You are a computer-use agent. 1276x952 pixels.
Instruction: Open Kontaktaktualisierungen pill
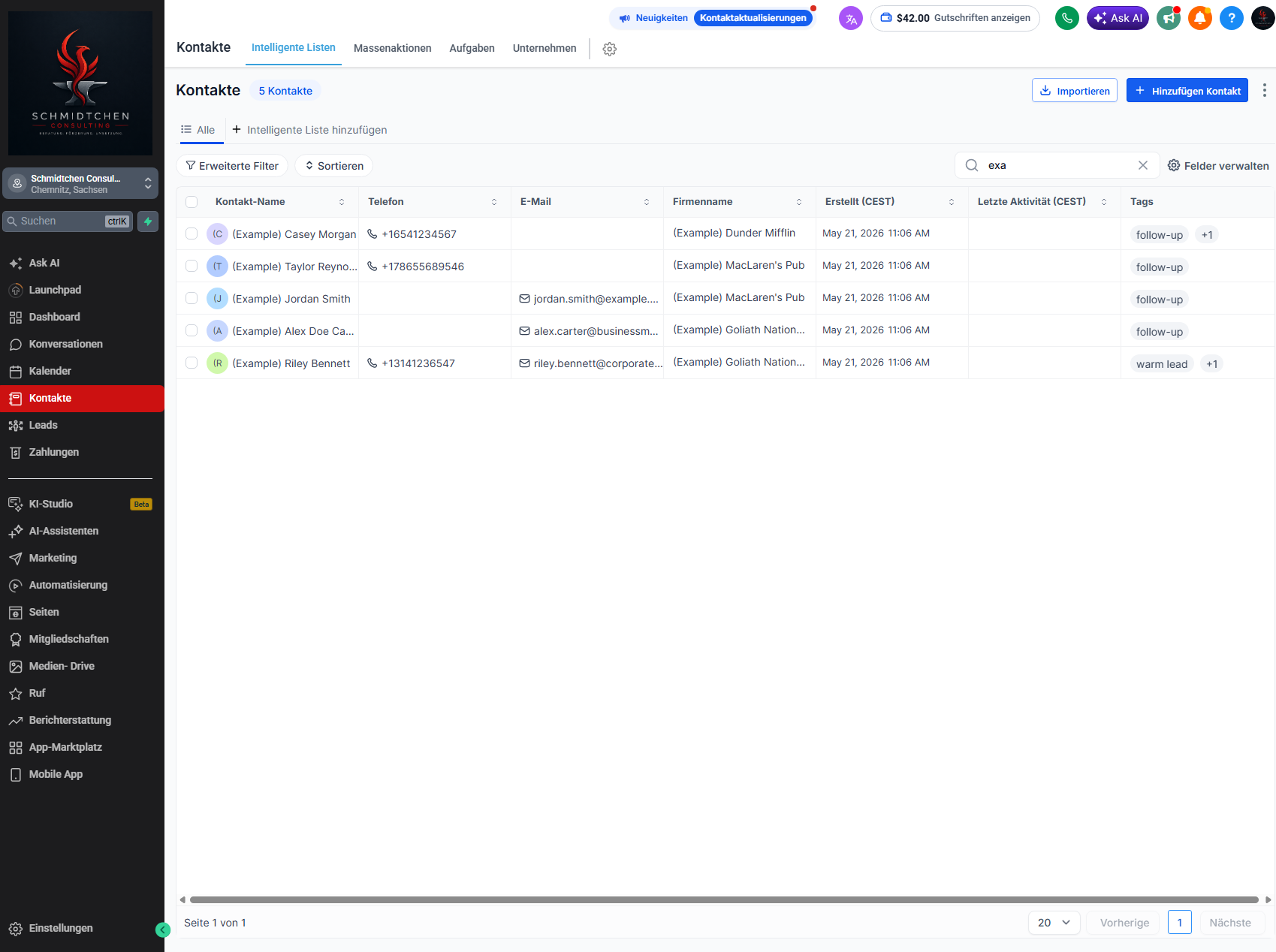753,18
